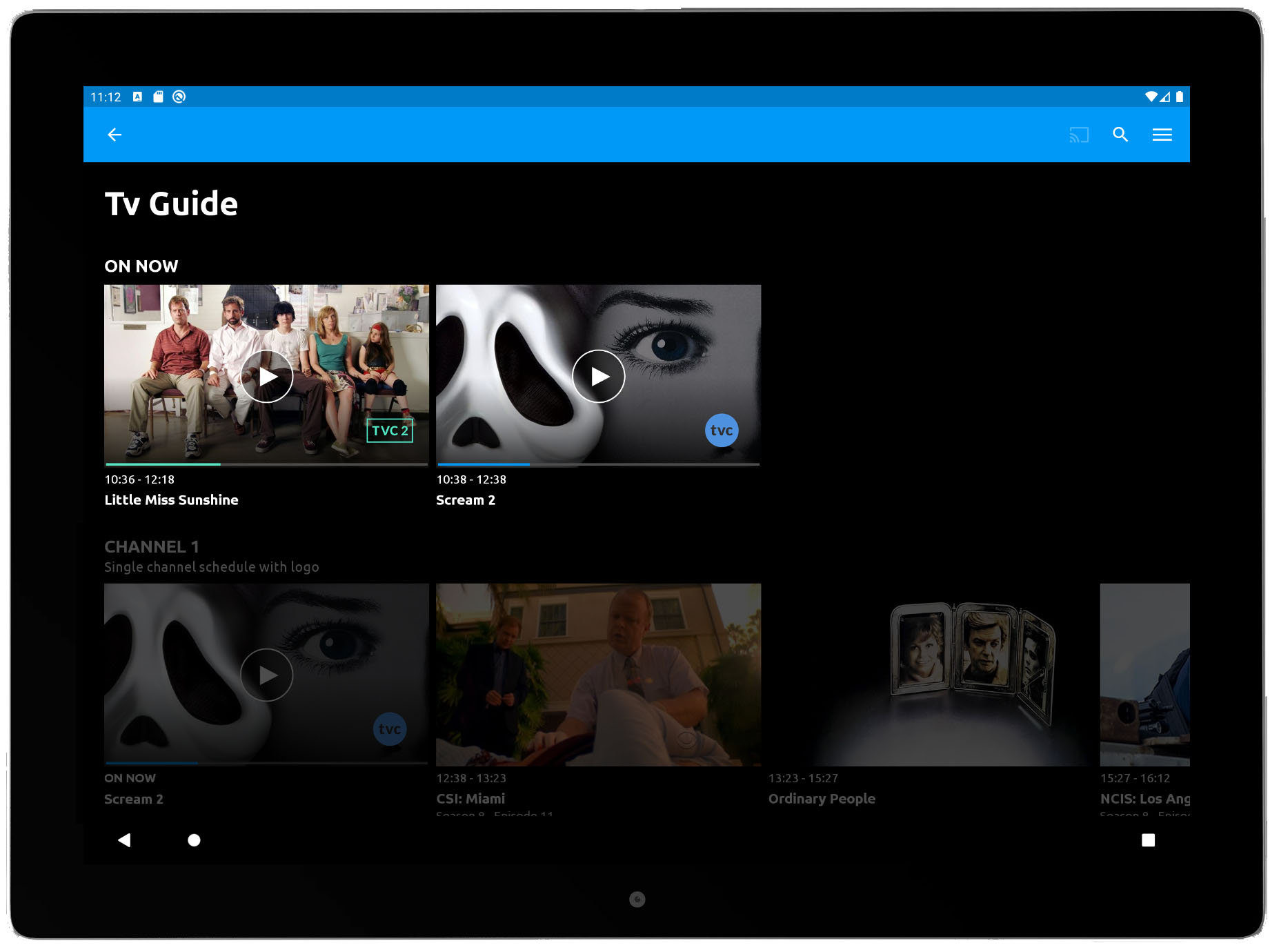Play Little Miss Sunshine on now
The width and height of the screenshot is (1270, 952).
267,376
